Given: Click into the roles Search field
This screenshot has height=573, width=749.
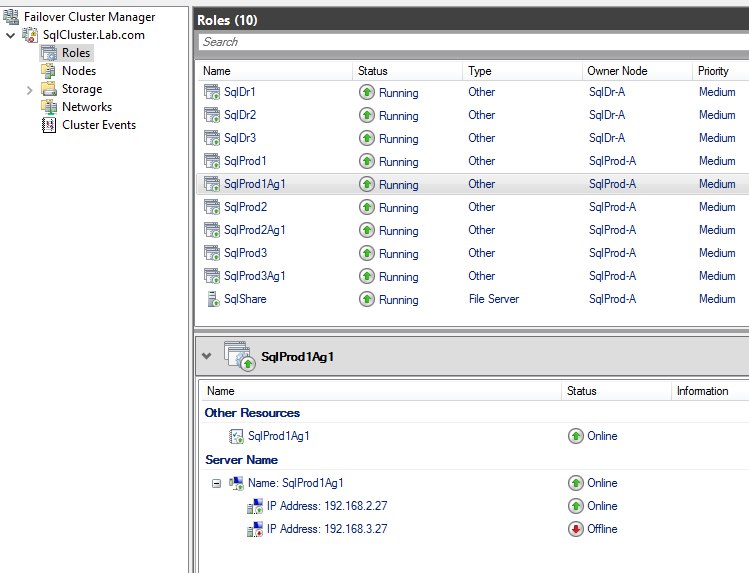Looking at the screenshot, I should point(474,42).
